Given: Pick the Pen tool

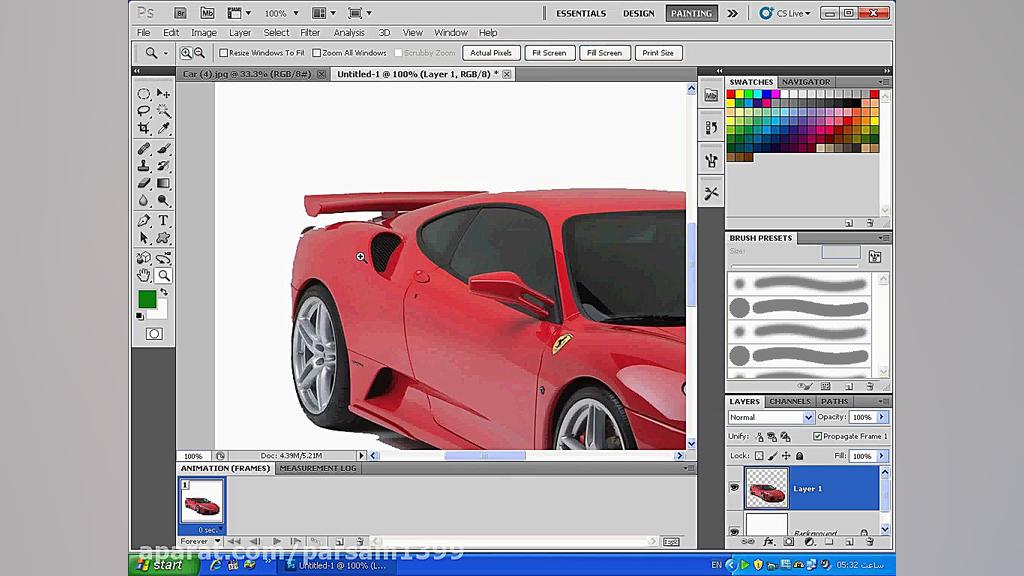Looking at the screenshot, I should click(143, 219).
